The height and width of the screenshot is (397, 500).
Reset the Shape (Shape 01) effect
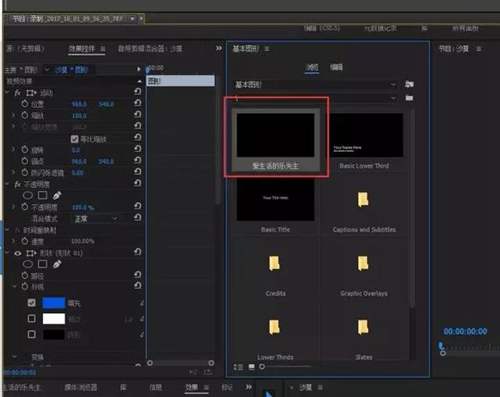138,252
